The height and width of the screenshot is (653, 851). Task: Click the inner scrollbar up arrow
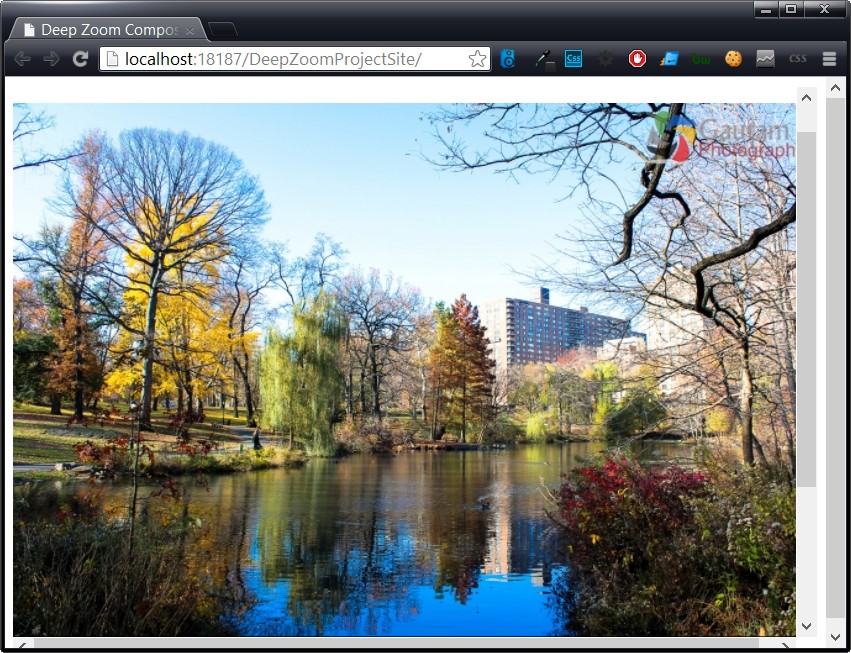806,98
